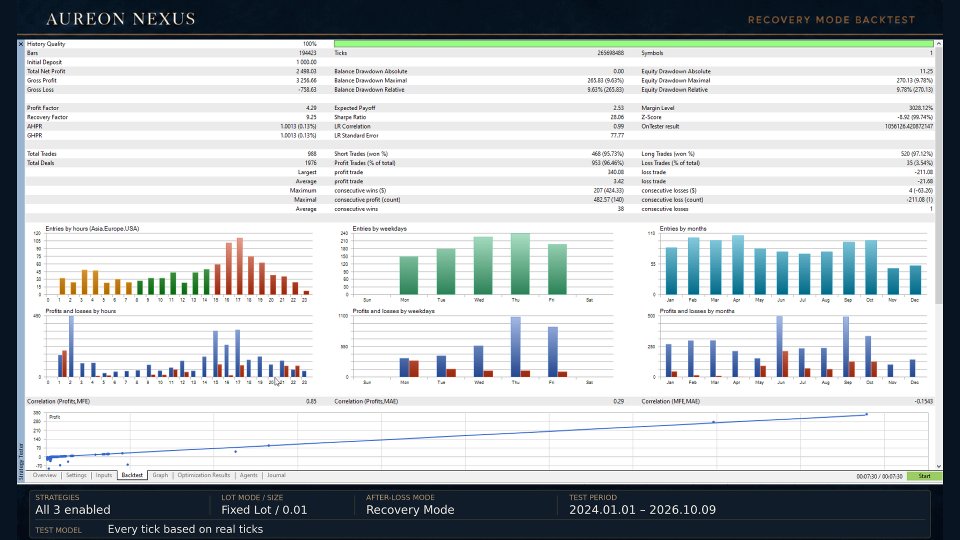Click the RECOVERY MODE BACKTEST heading

click(831, 20)
